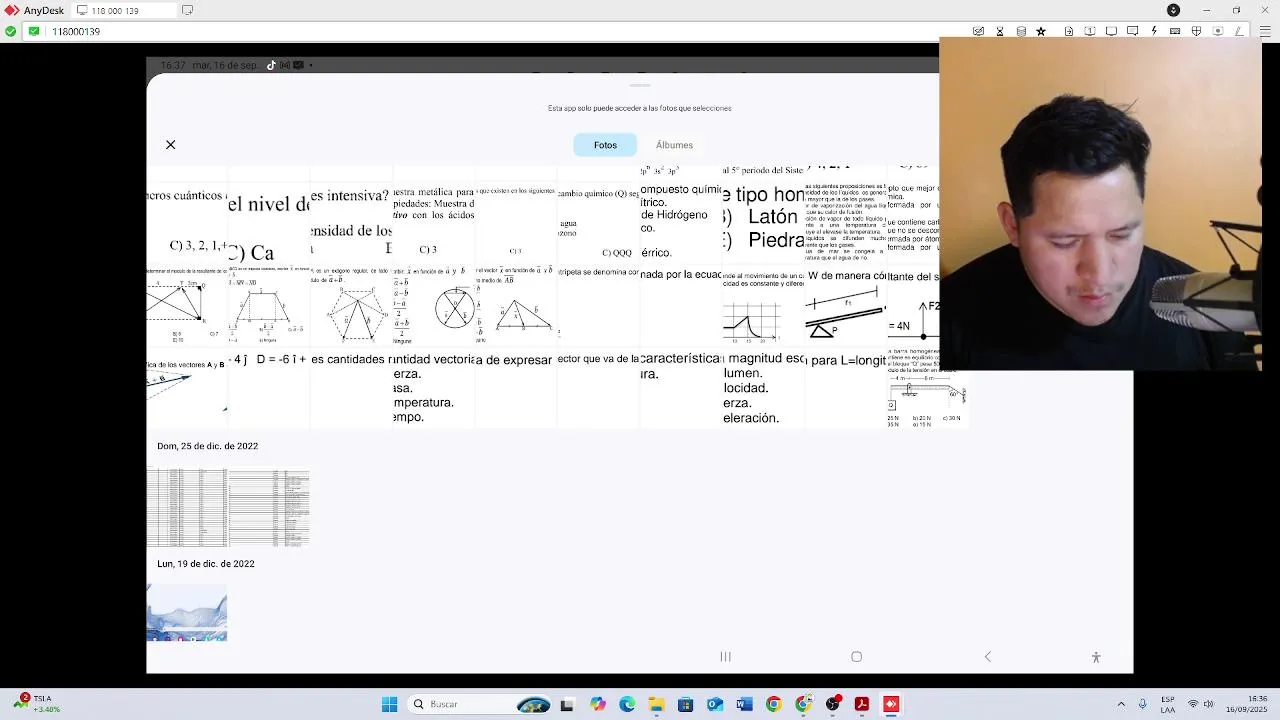Open Adobe Acrobat from taskbar

pos(861,704)
